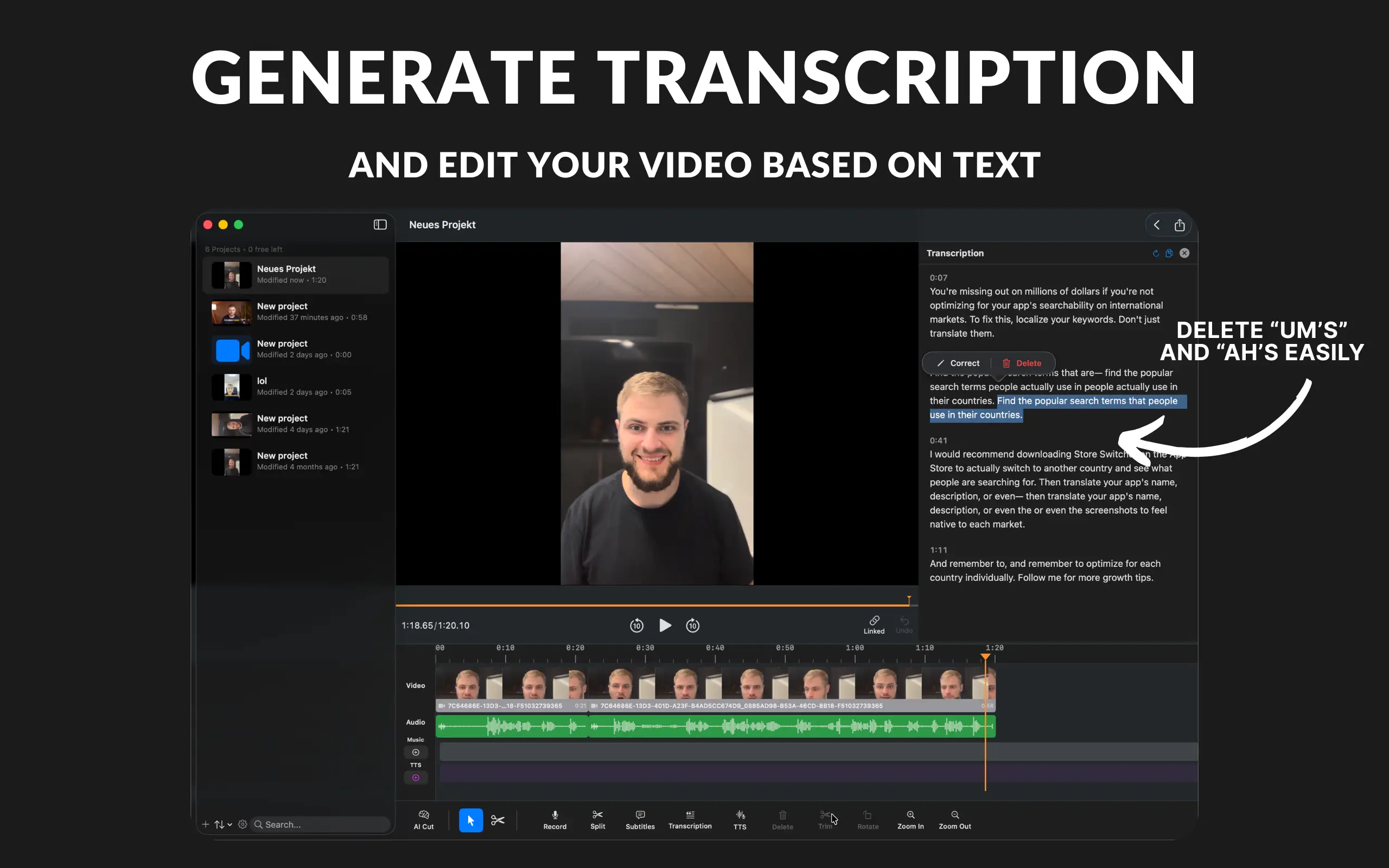This screenshot has width=1389, height=868.
Task: Click the Zoom Out magnifier
Action: [x=954, y=819]
